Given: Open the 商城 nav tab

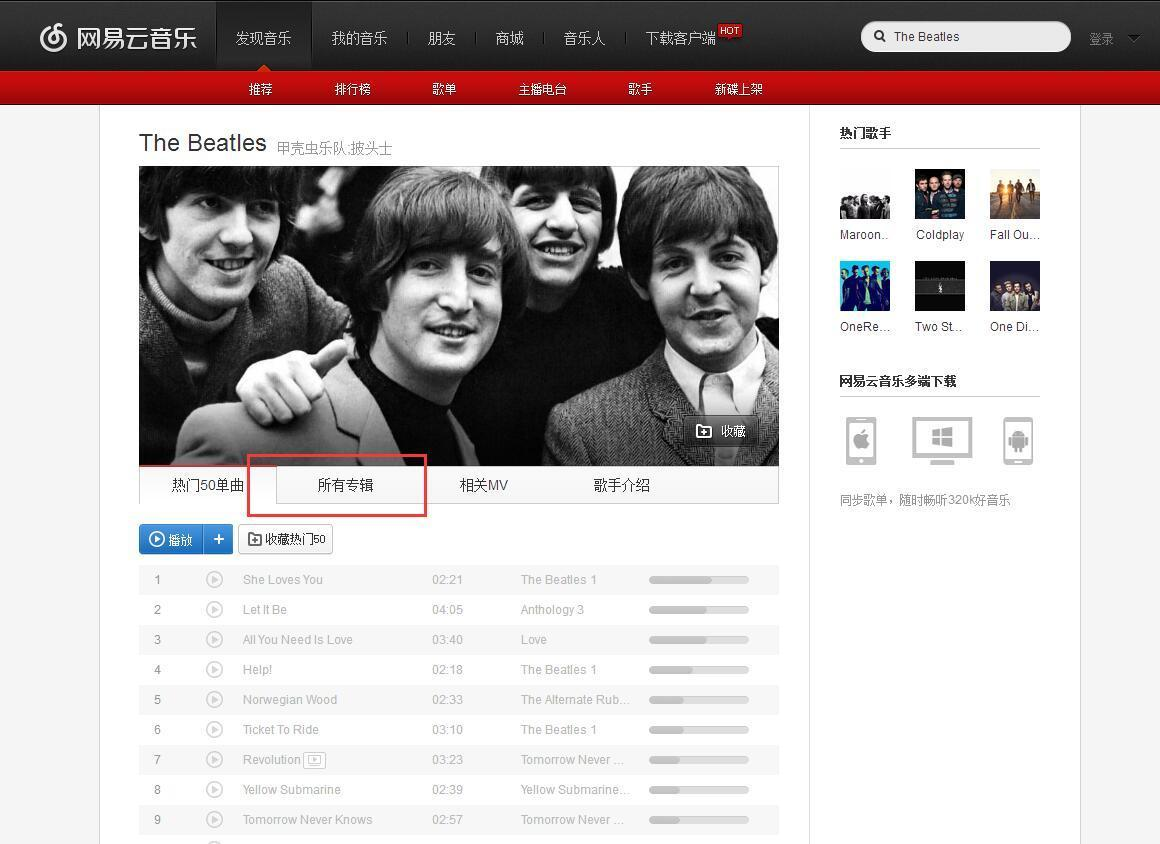Looking at the screenshot, I should (510, 38).
